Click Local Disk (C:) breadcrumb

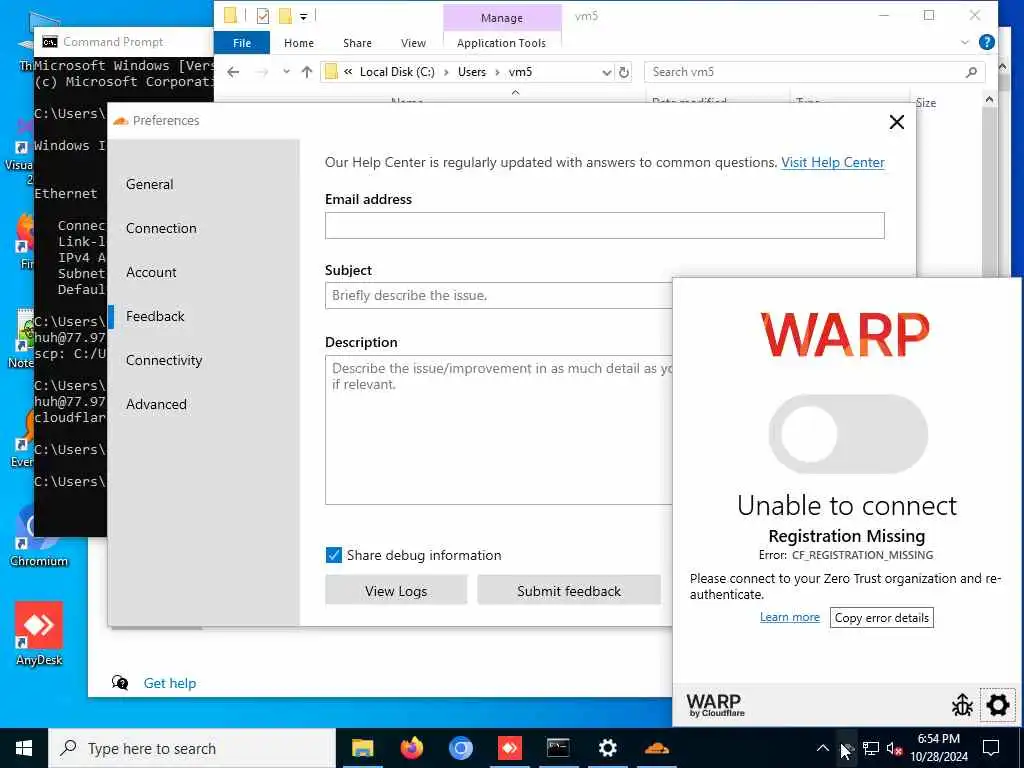(x=397, y=72)
